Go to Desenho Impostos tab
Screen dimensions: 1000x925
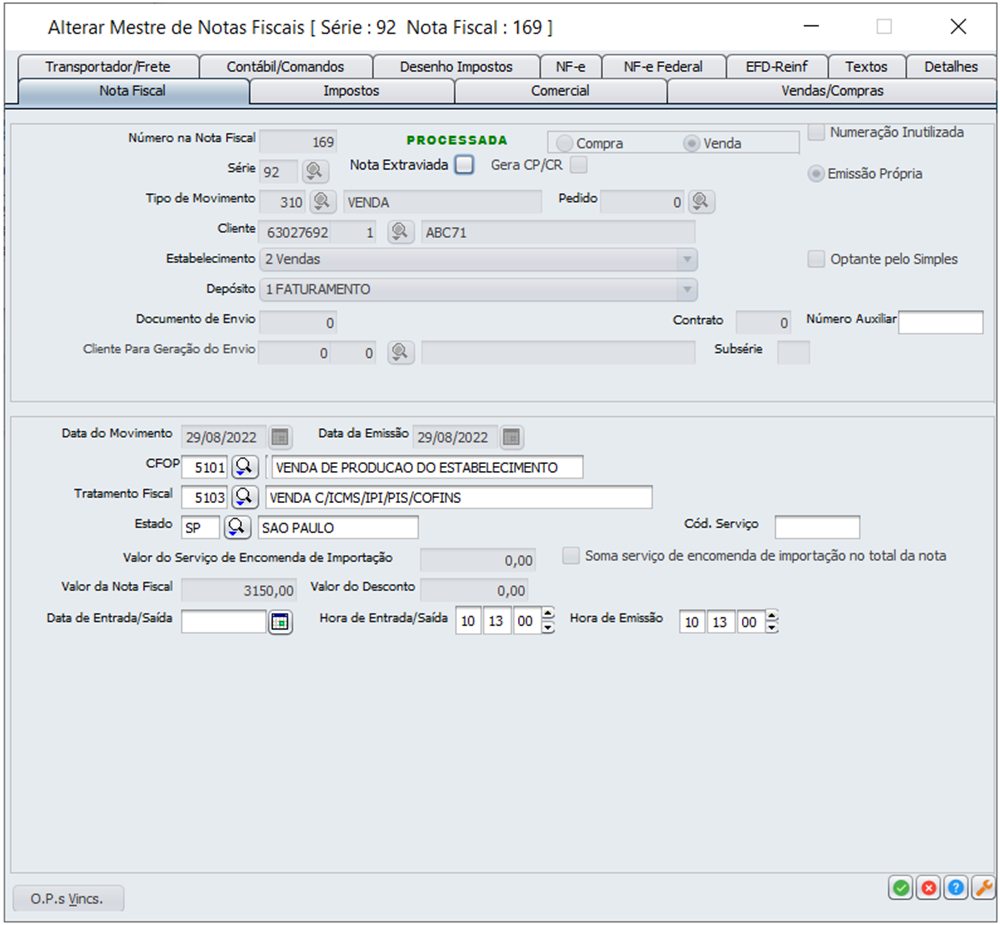point(456,66)
